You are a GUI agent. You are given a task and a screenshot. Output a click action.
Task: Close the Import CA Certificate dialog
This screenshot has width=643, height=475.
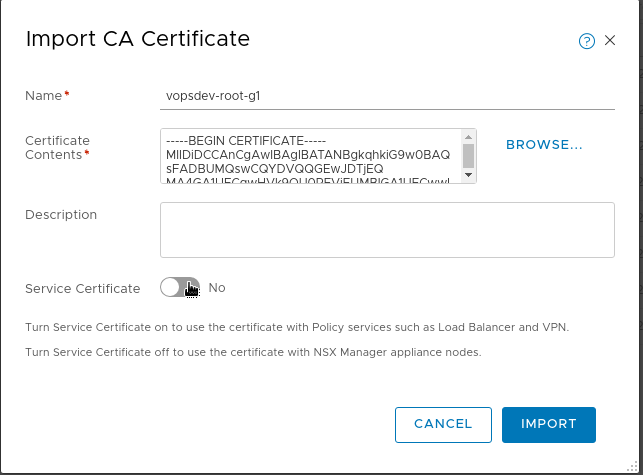pos(610,41)
